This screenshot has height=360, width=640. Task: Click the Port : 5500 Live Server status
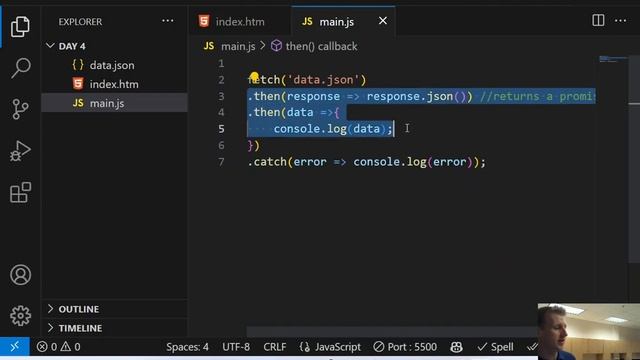(405, 347)
